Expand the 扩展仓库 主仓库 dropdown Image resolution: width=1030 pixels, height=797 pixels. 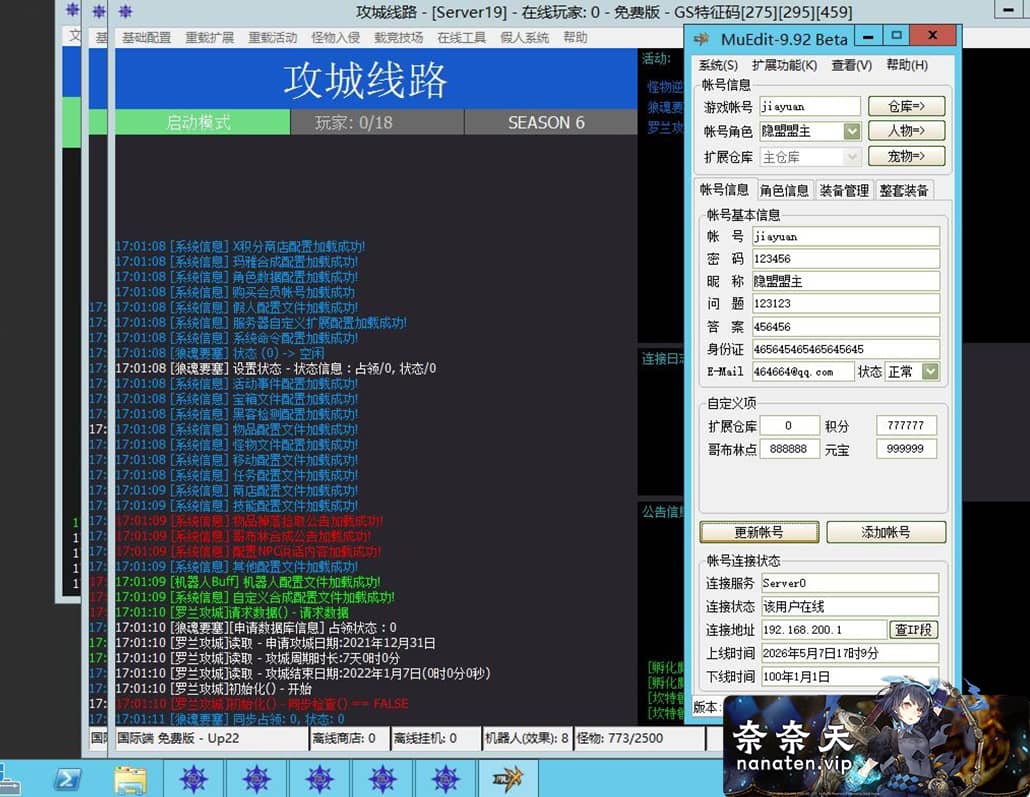(852, 157)
